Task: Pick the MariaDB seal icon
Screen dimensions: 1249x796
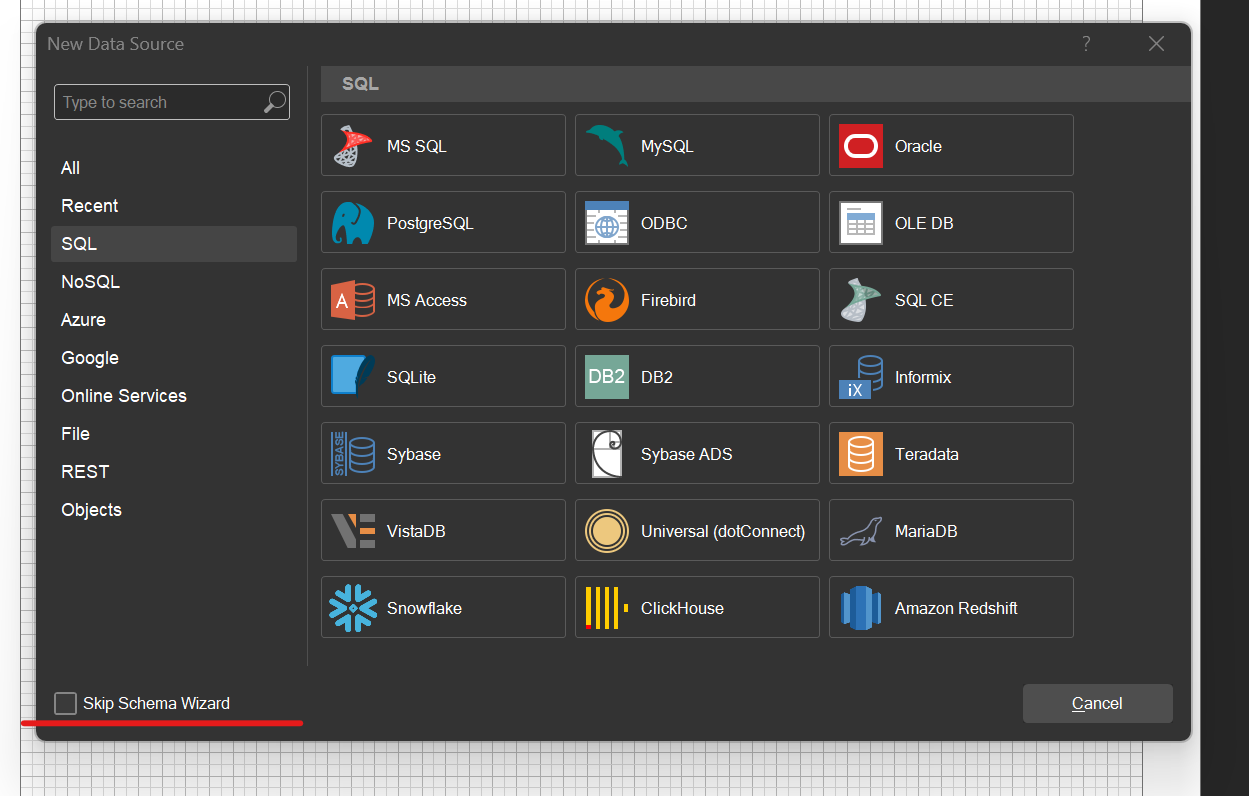Action: (859, 529)
